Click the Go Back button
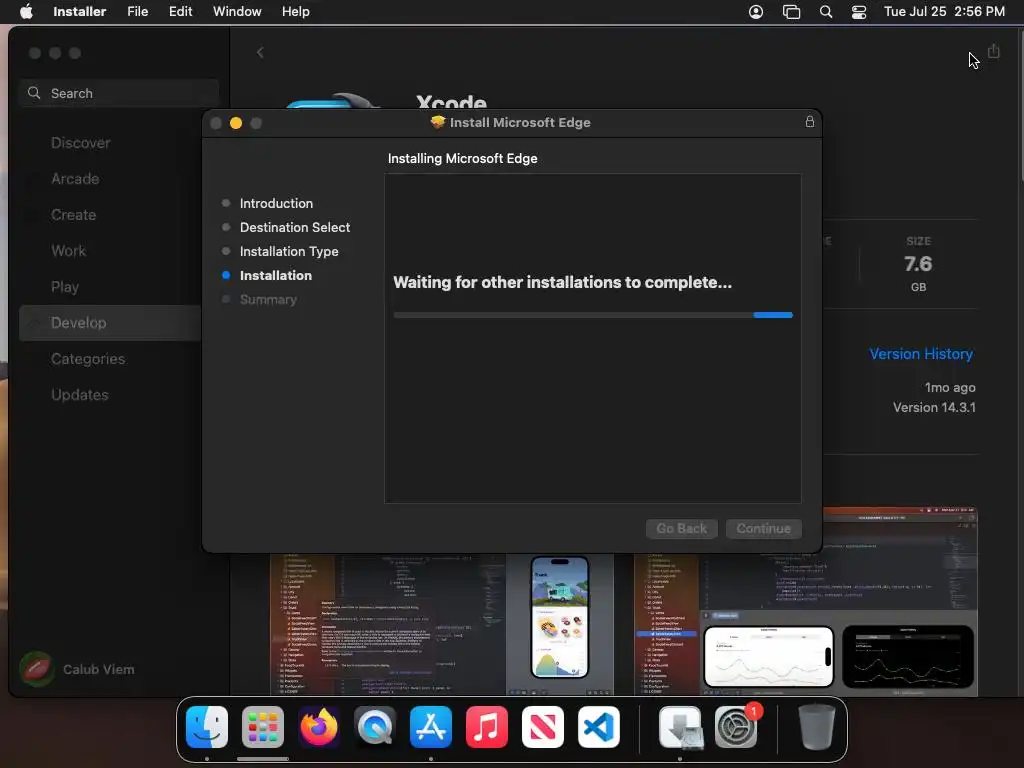This screenshot has width=1024, height=768. click(x=681, y=528)
